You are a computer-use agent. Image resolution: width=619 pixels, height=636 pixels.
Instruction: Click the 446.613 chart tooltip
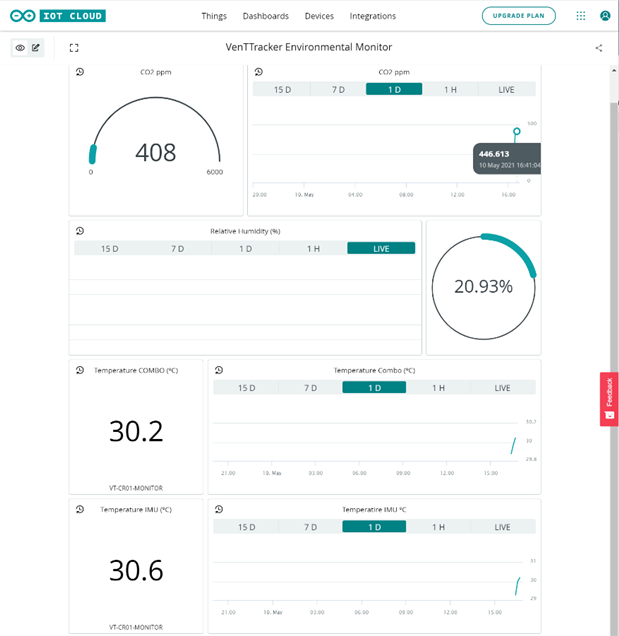coord(507,159)
